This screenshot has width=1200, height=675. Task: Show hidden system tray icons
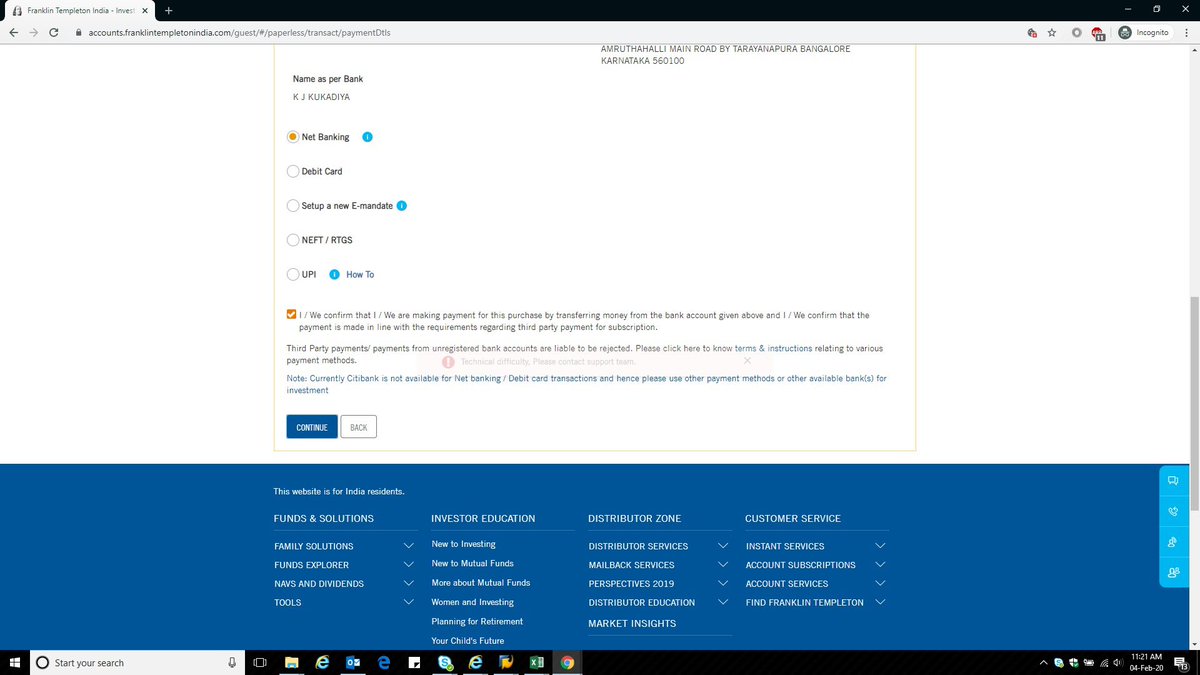point(1045,662)
